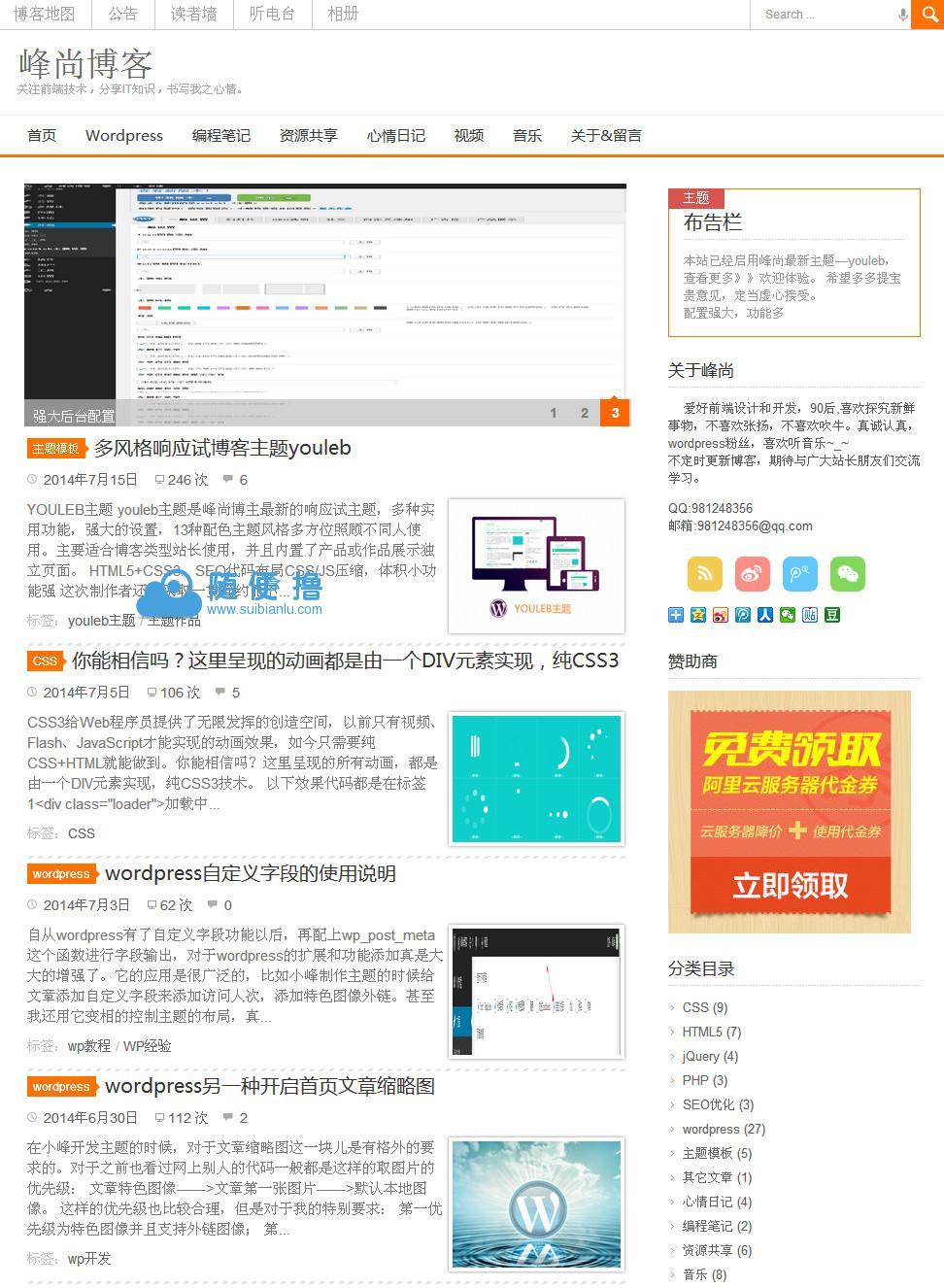The width and height of the screenshot is (944, 1288).
Task: Open the wordpress (27) category
Action: (725, 1129)
